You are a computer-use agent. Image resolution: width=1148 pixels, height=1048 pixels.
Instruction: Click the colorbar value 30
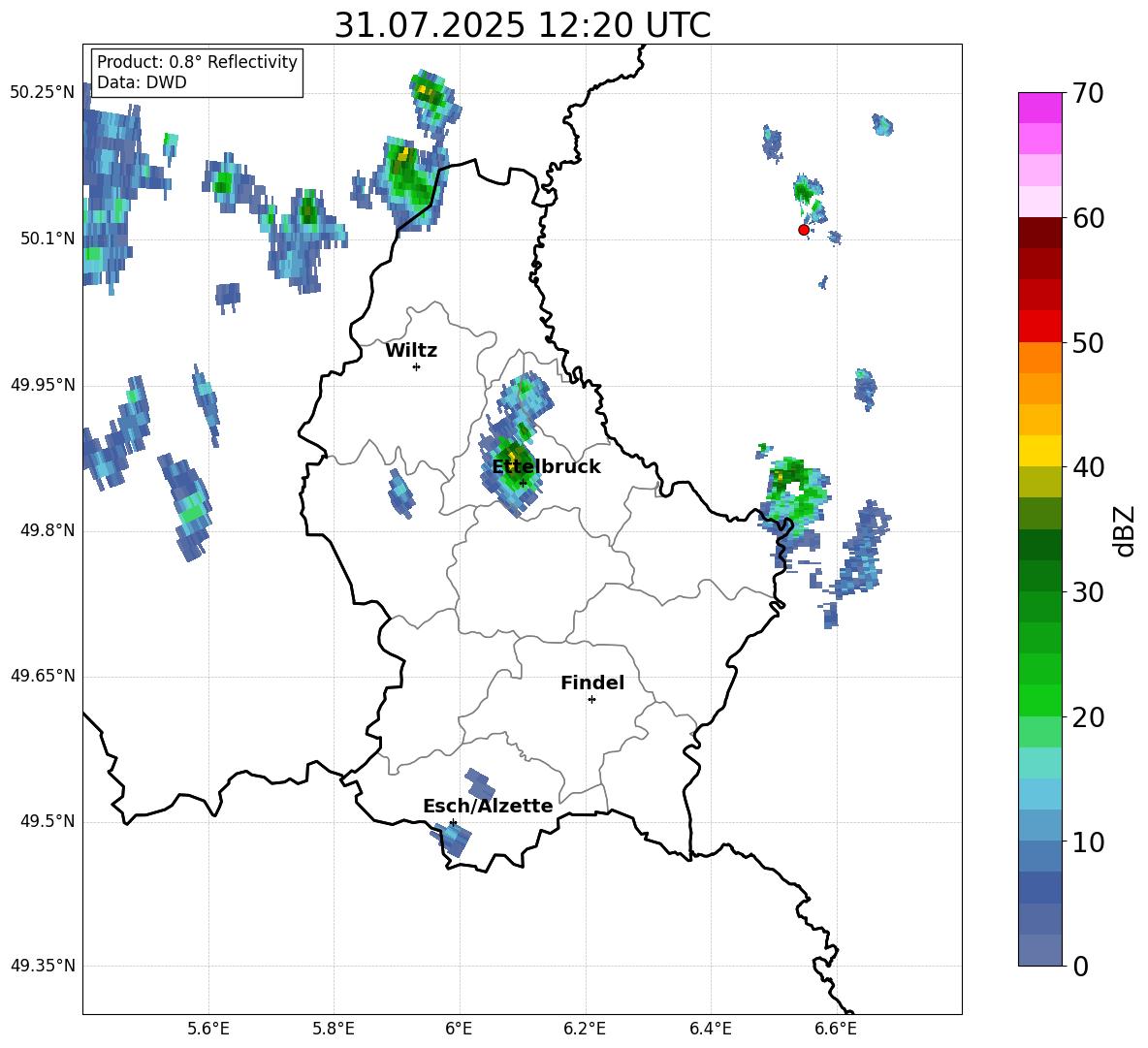[1088, 592]
